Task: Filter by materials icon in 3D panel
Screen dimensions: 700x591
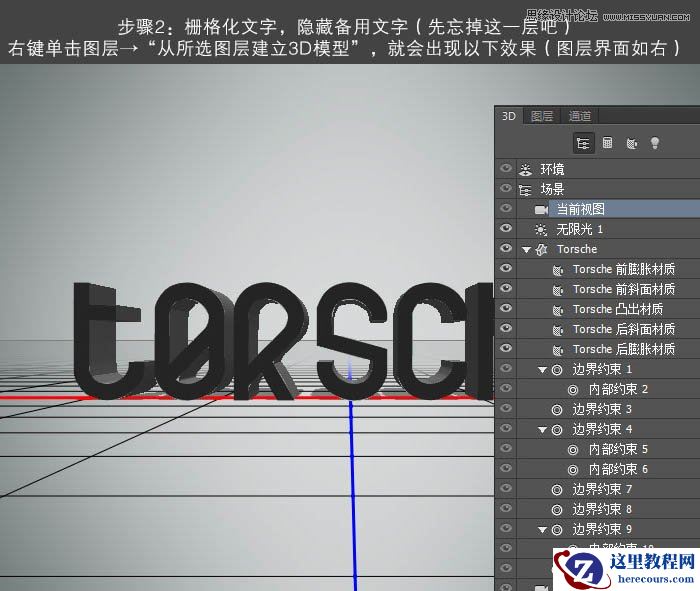Action: [x=632, y=144]
